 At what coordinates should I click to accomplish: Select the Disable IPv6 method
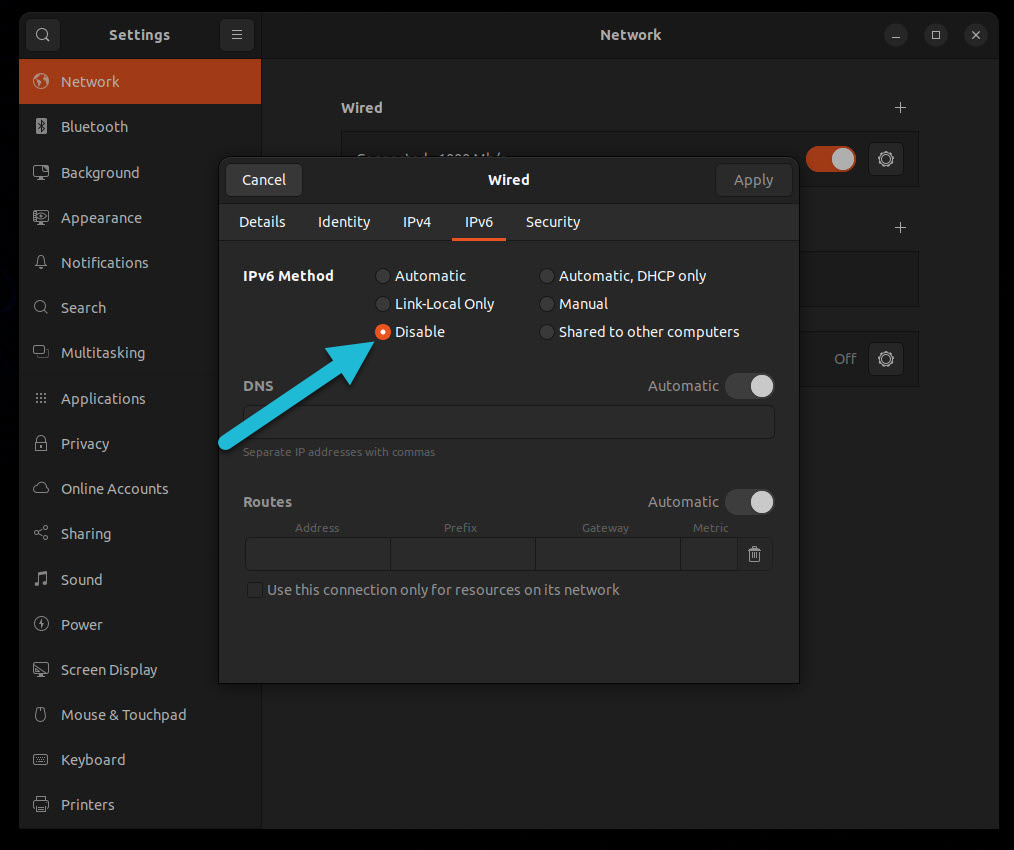(x=383, y=331)
